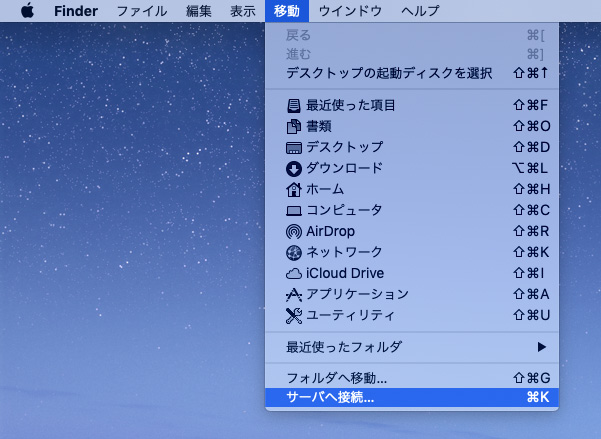Click the ダウンロード download arrow icon

294,169
